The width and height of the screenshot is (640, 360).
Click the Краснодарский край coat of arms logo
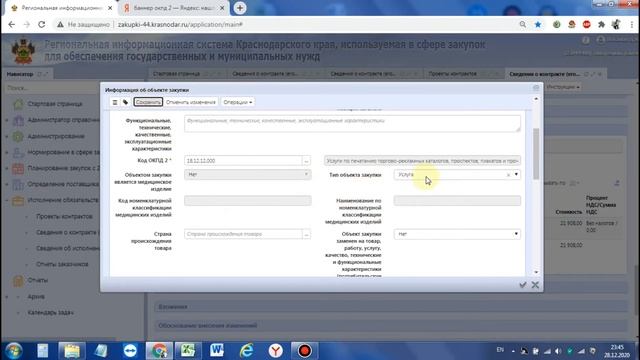click(x=23, y=51)
